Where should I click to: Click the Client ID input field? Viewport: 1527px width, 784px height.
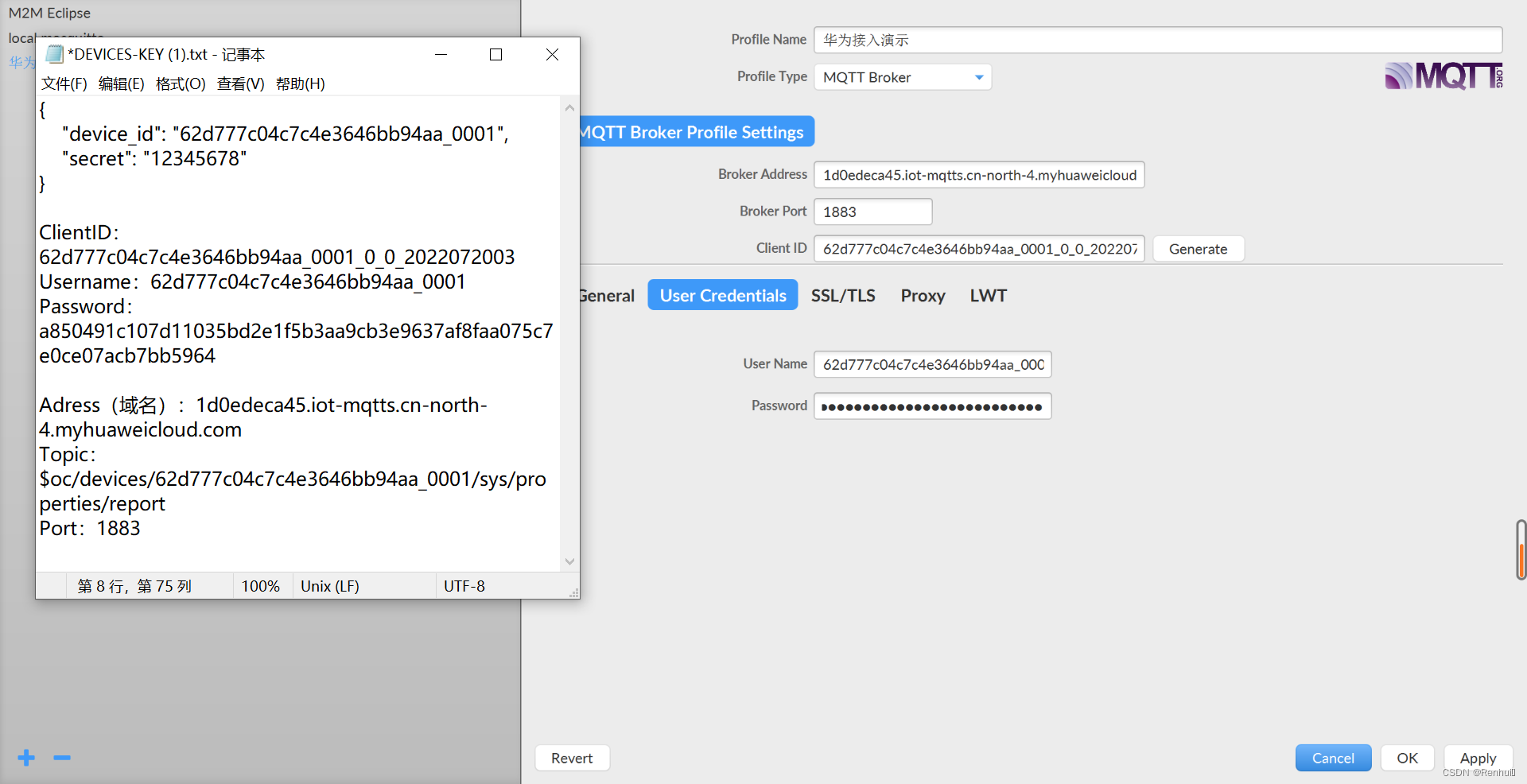(x=979, y=249)
